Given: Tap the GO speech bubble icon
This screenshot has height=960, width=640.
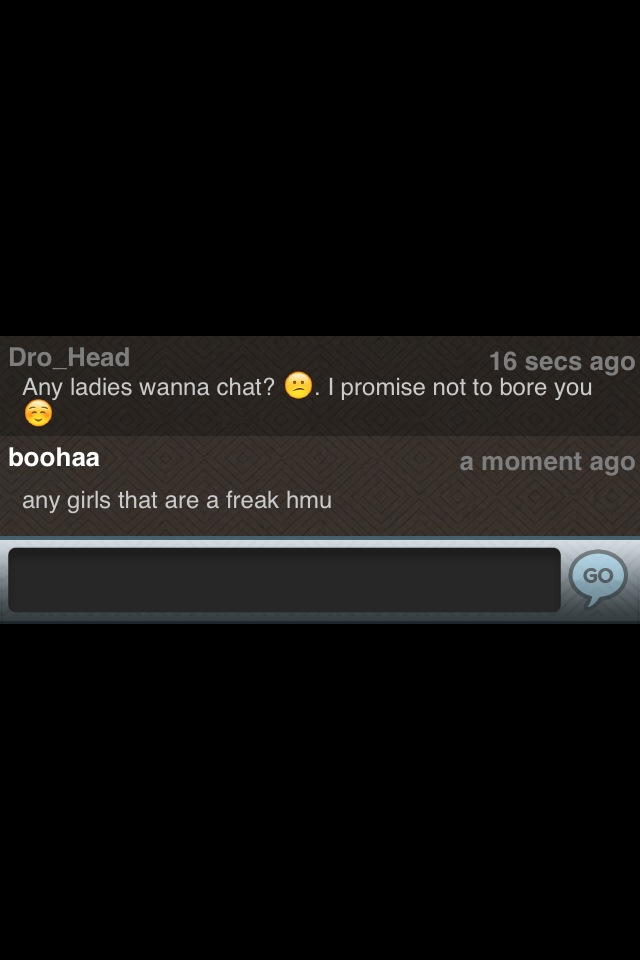Looking at the screenshot, I should tap(598, 576).
